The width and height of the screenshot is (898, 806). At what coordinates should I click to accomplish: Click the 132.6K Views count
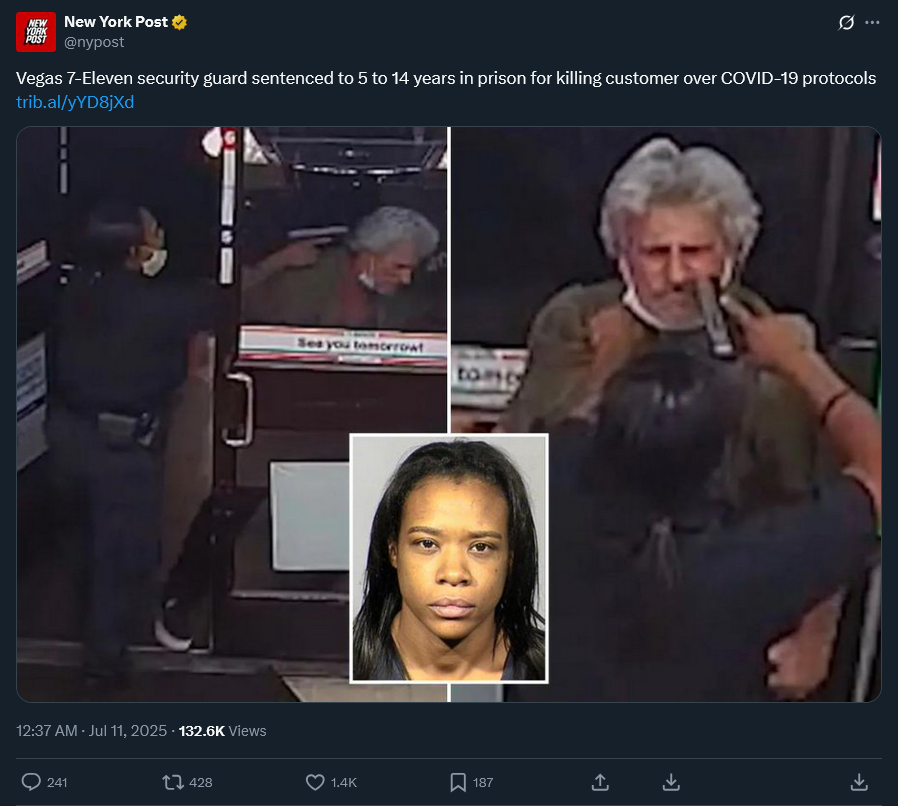(x=223, y=731)
